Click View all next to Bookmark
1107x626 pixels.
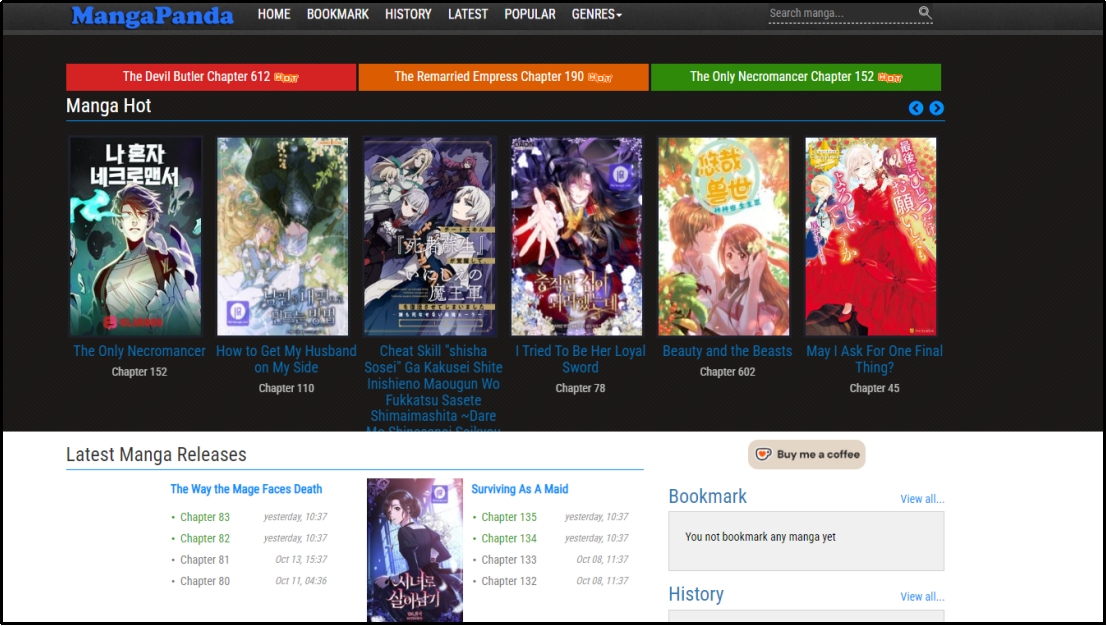921,499
